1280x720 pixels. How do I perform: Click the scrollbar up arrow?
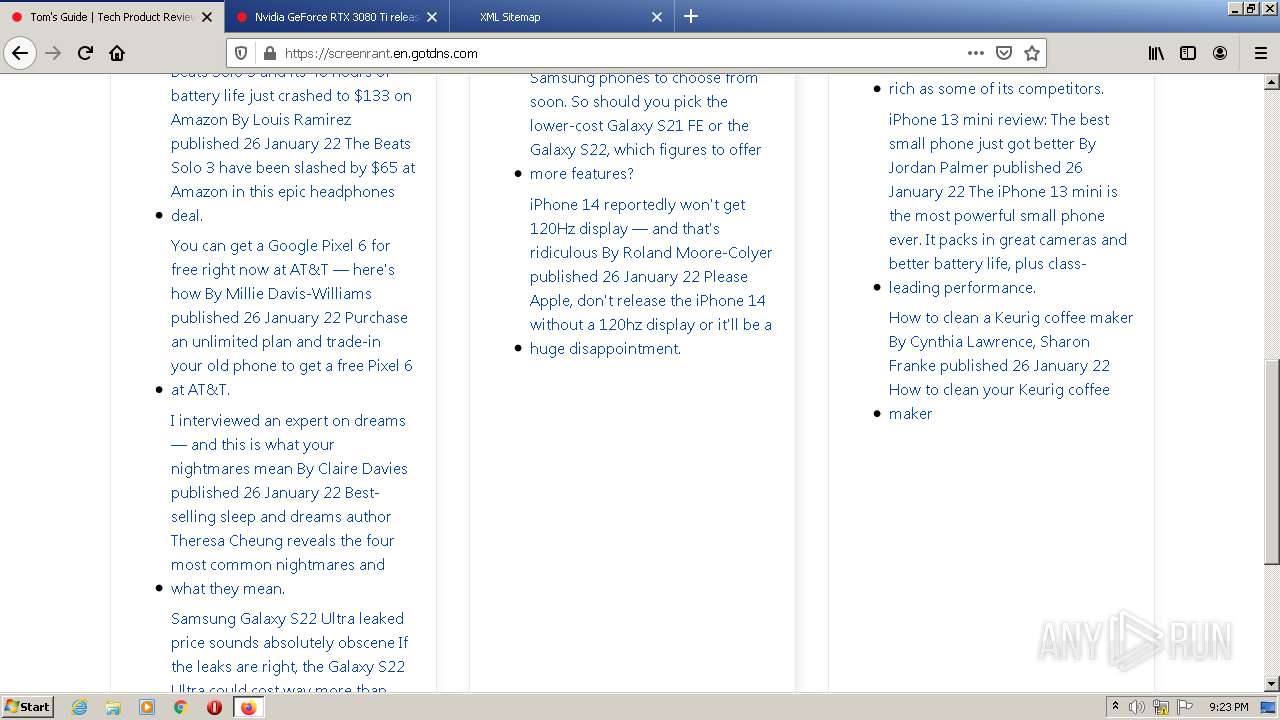coord(1272,80)
